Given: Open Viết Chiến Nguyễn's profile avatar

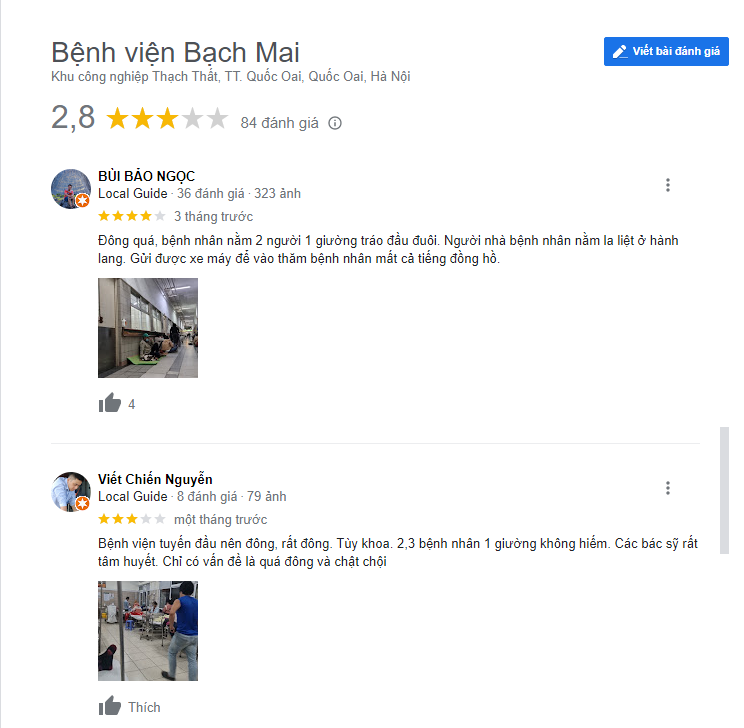Looking at the screenshot, I should [71, 492].
